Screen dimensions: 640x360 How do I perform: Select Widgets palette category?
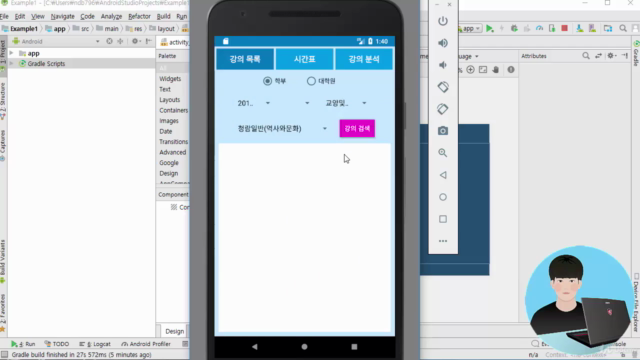coord(170,79)
